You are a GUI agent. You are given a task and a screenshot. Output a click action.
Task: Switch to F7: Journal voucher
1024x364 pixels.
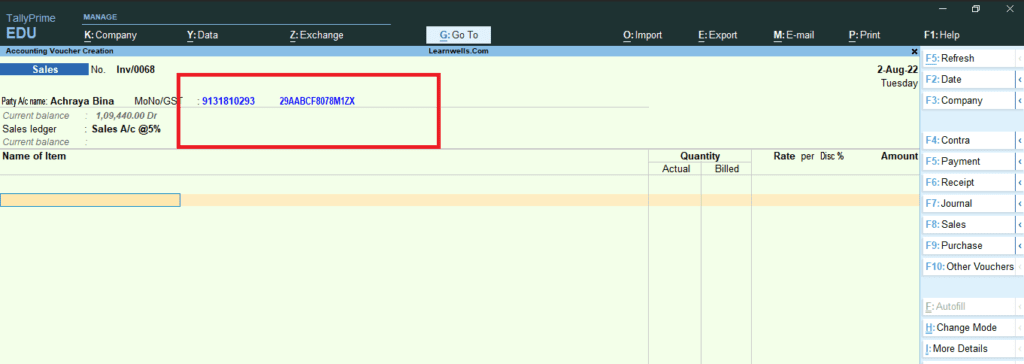968,203
